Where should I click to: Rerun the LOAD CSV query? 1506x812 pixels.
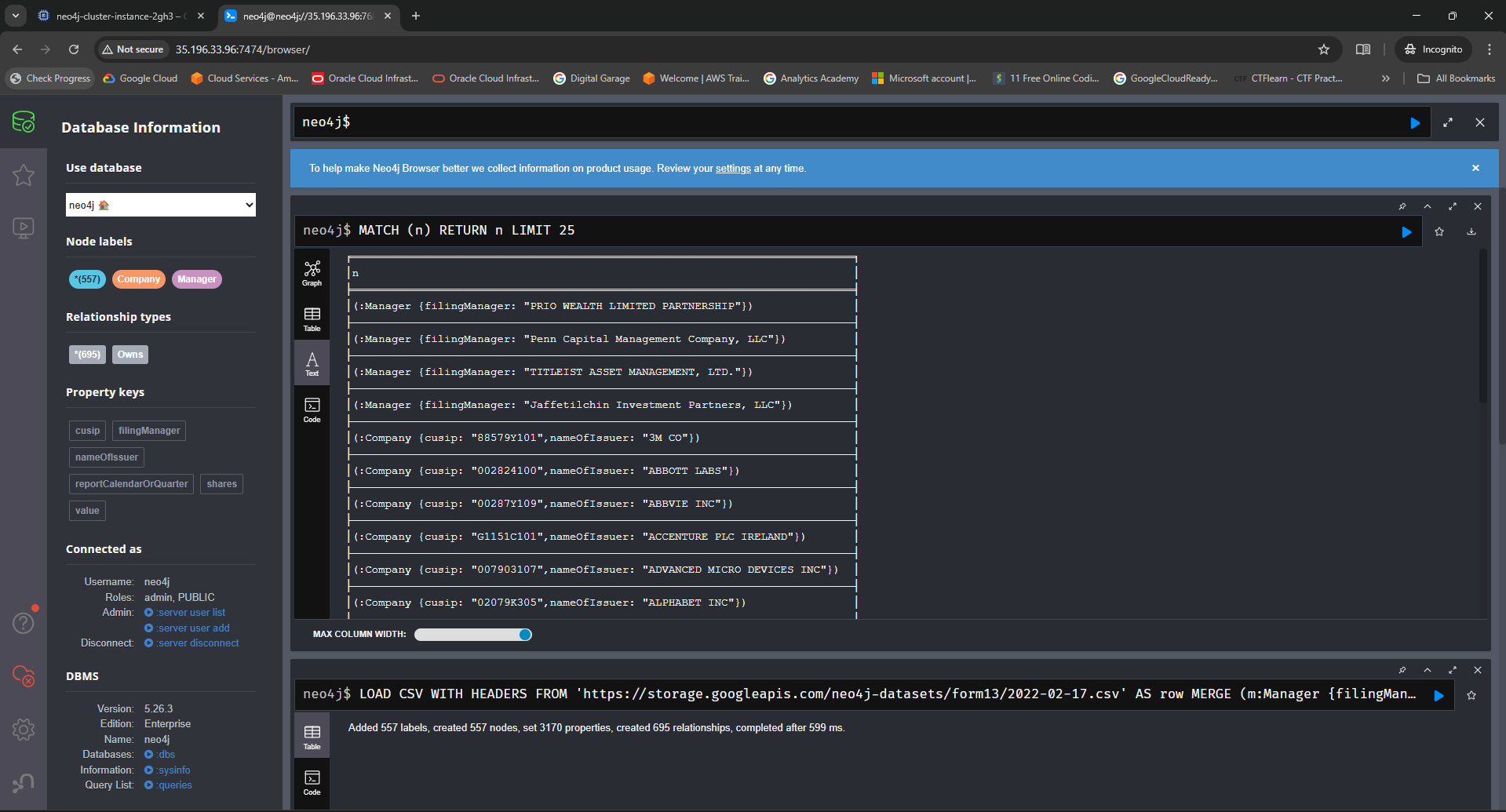click(1439, 695)
